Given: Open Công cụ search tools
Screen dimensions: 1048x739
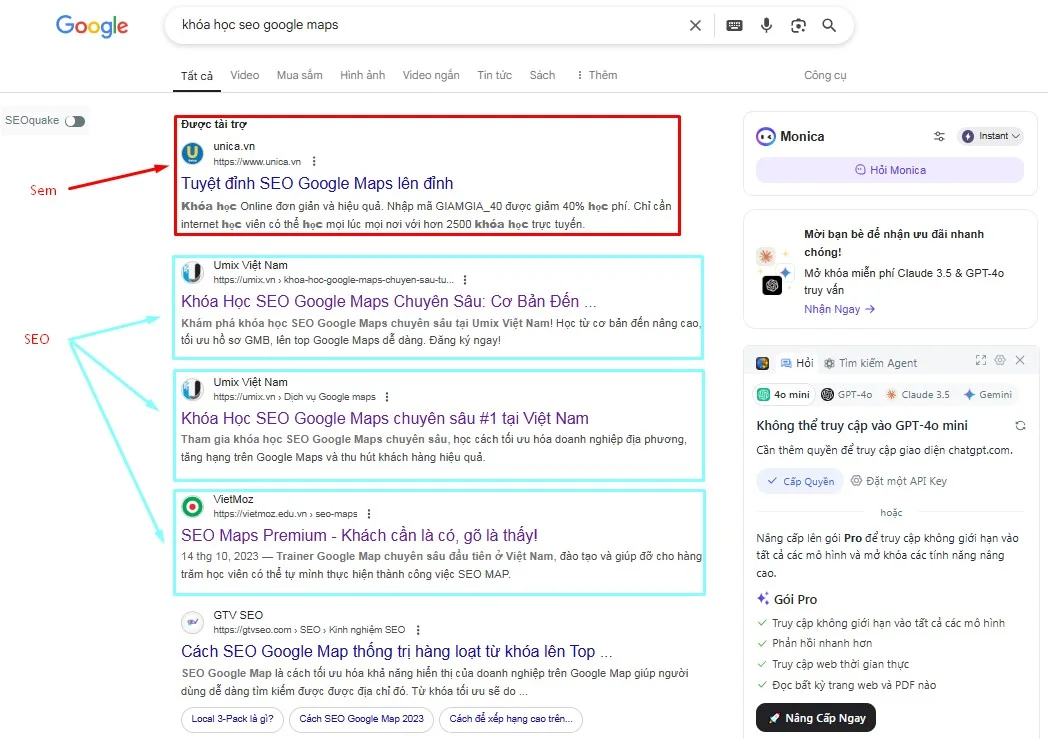Looking at the screenshot, I should 825,76.
